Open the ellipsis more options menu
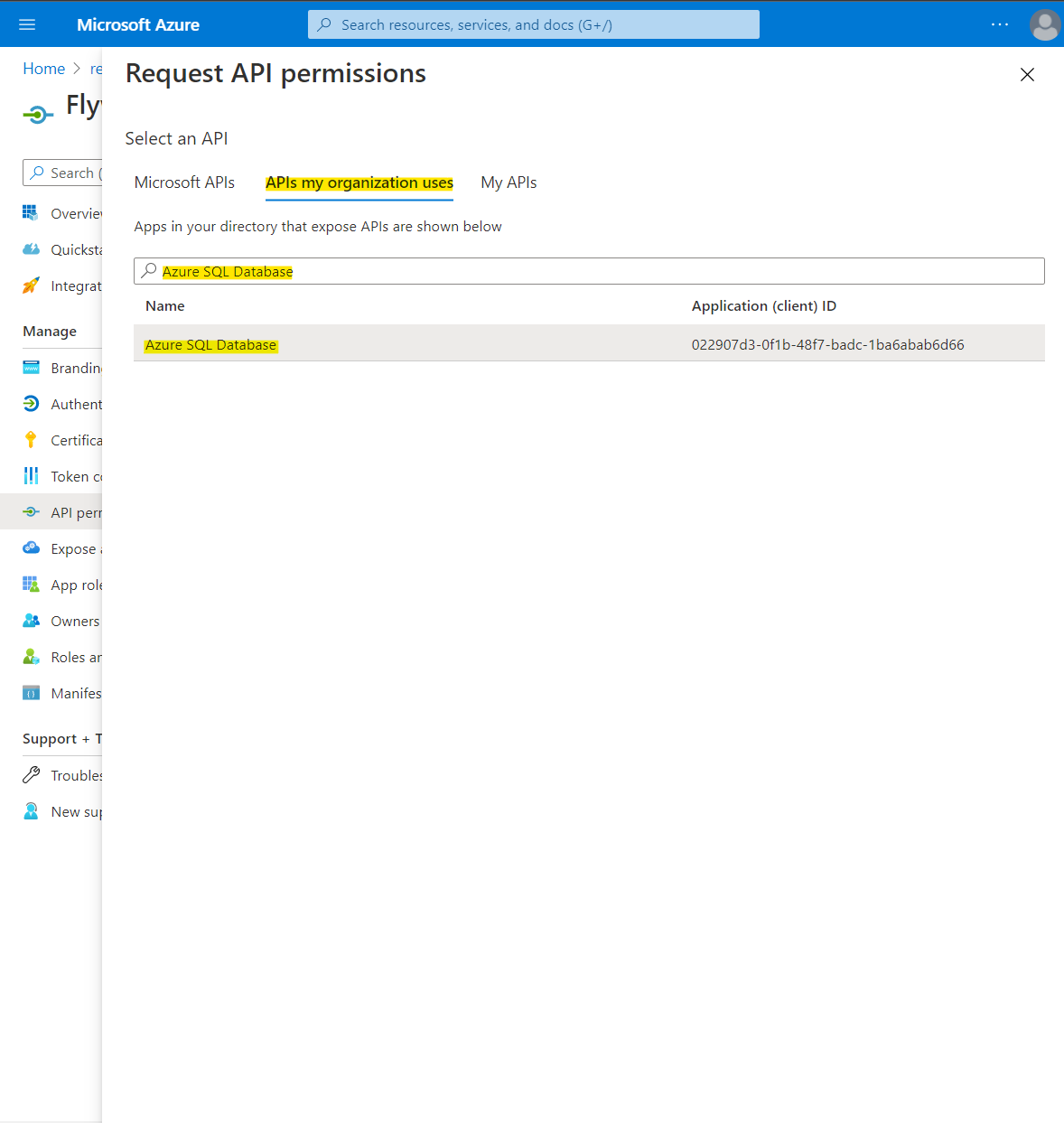This screenshot has width=1064, height=1123. click(x=999, y=24)
